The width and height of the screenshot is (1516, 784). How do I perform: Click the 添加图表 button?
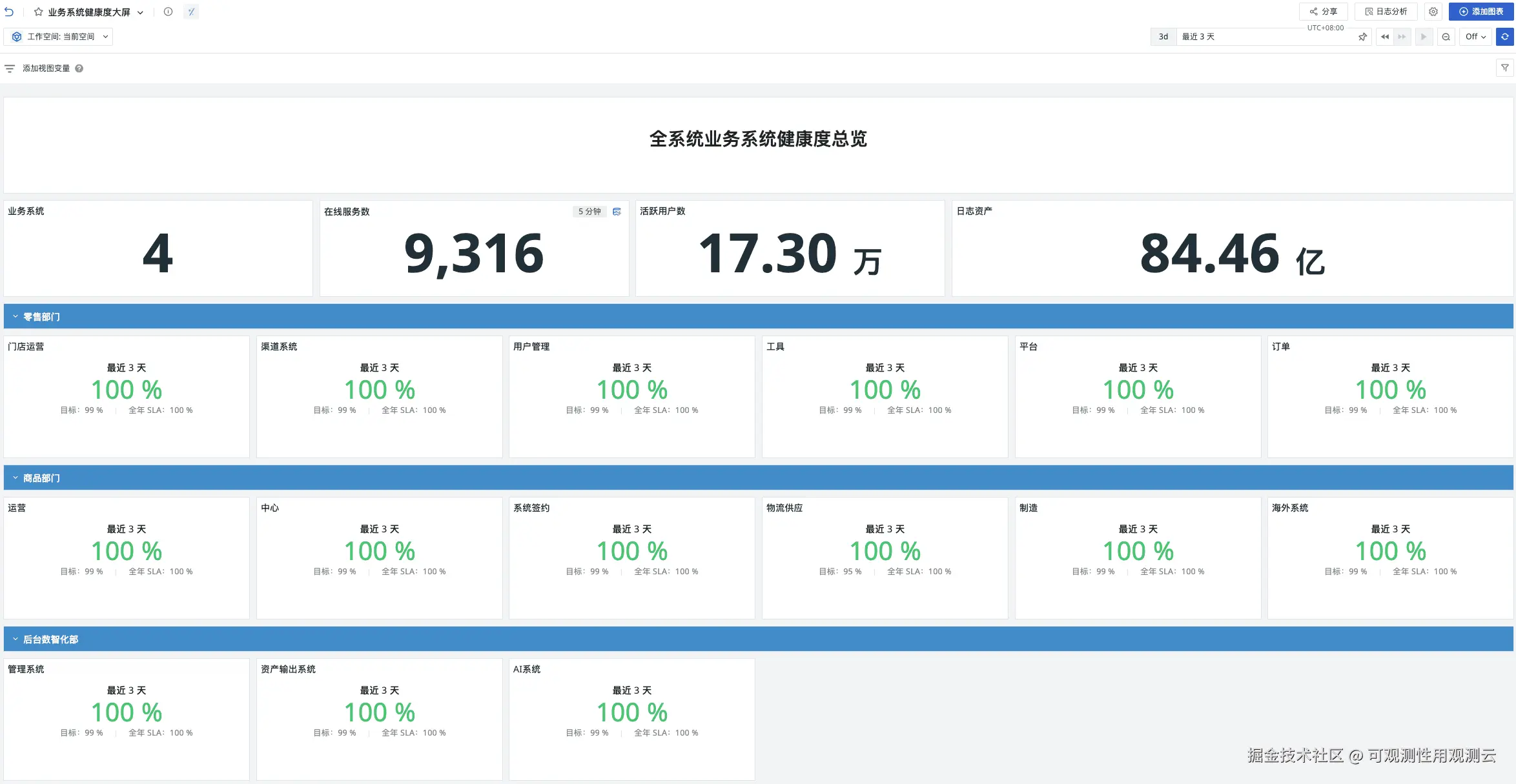[x=1480, y=12]
